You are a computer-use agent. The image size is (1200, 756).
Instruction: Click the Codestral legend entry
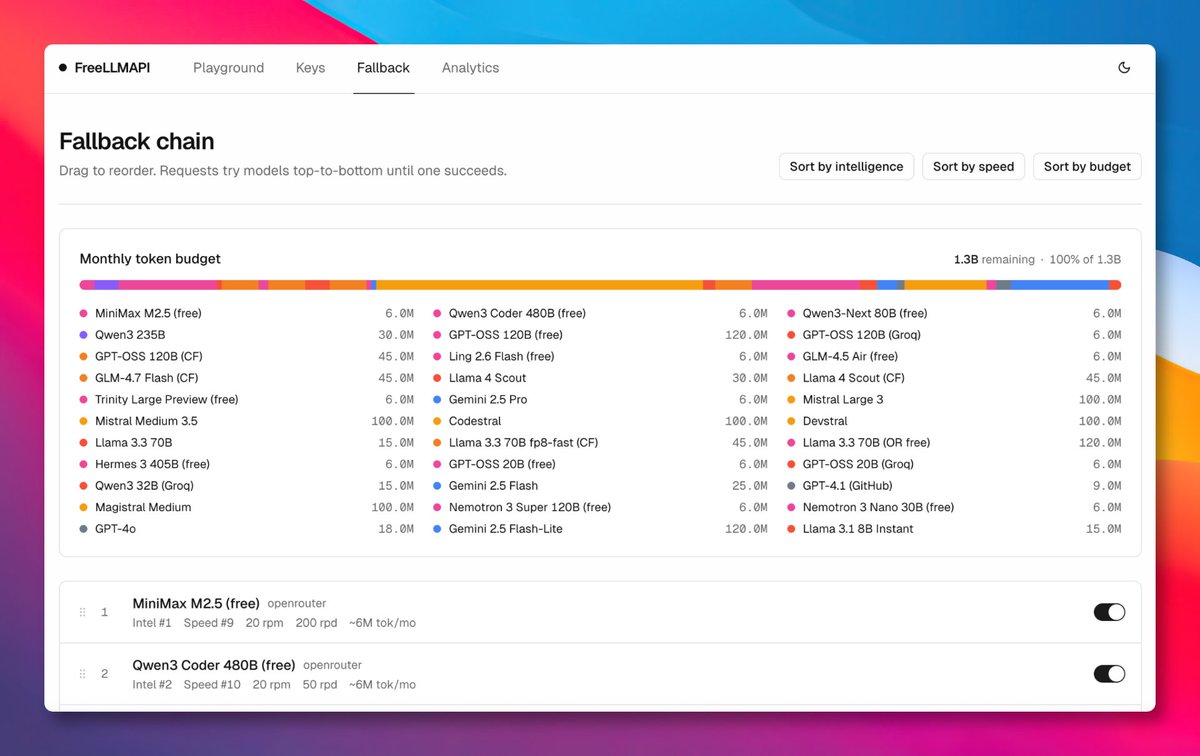click(476, 421)
